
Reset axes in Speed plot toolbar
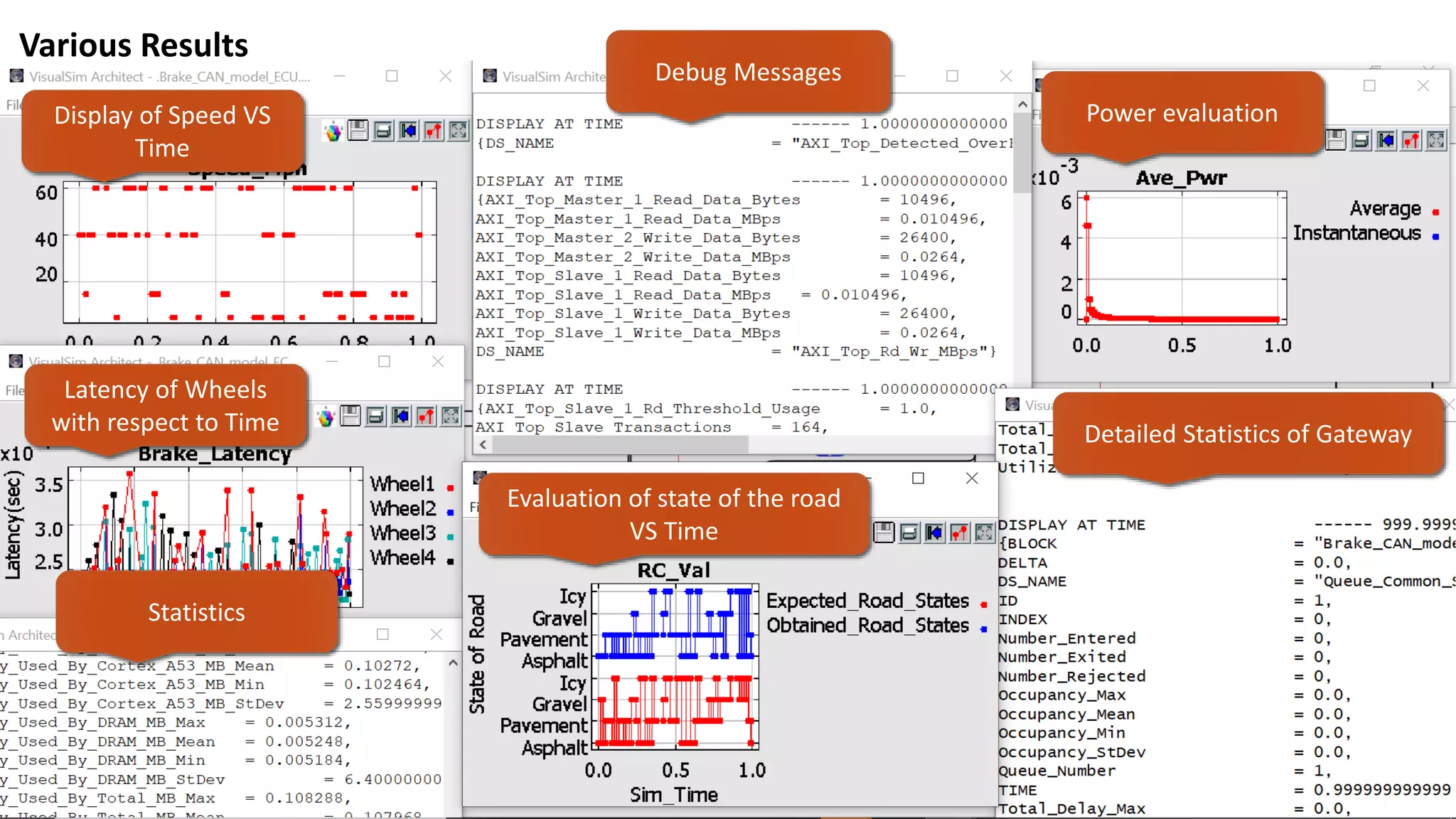click(x=408, y=131)
